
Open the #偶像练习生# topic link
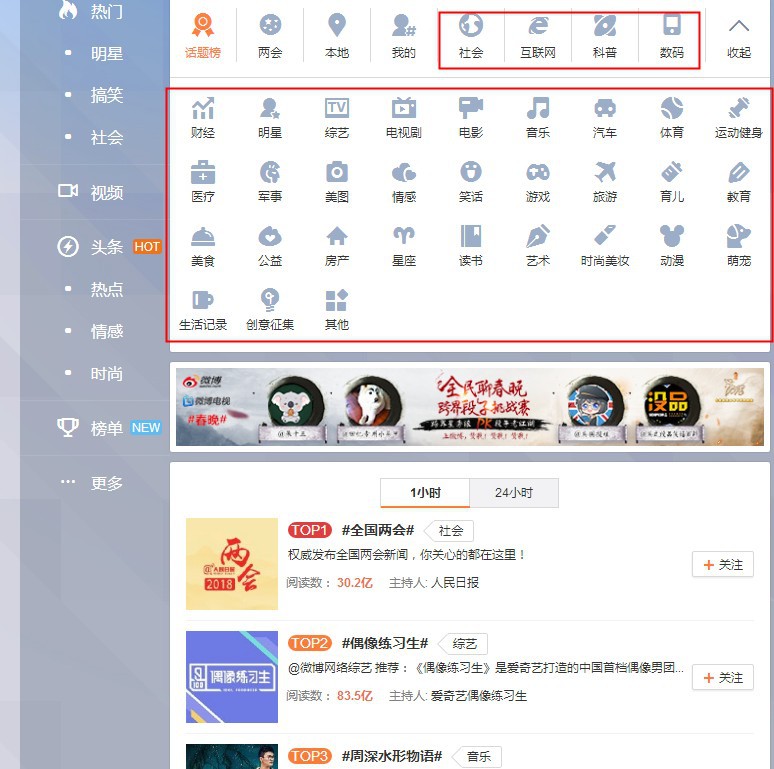[385, 643]
